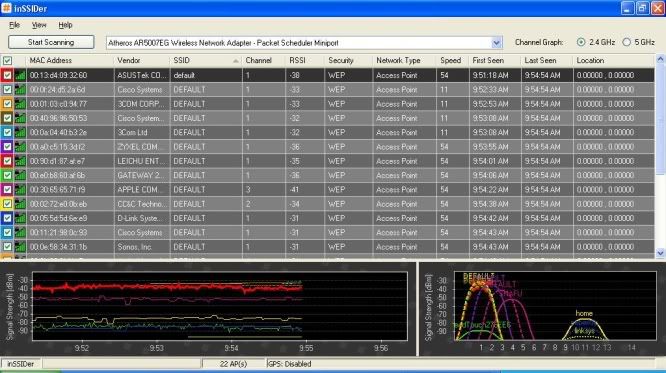The width and height of the screenshot is (666, 373).
Task: Toggle the CC&C Techno row checkbox
Action: coord(7,204)
